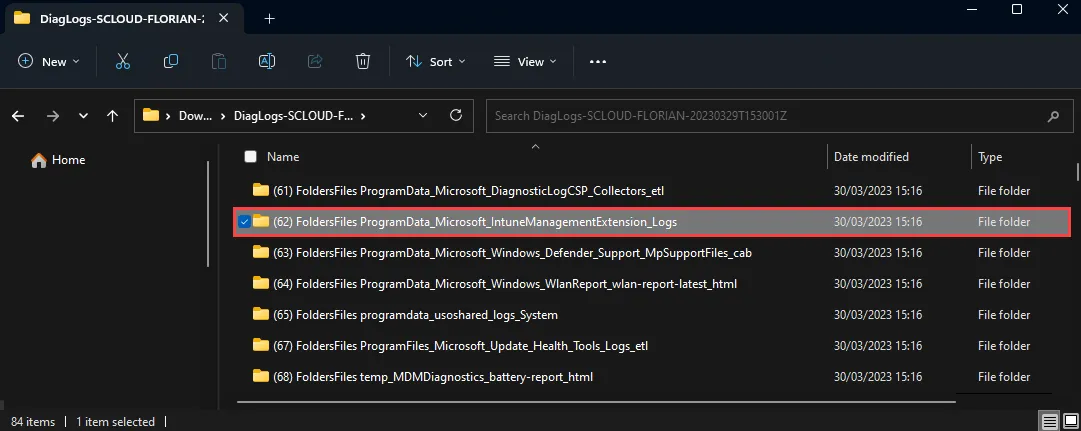
Task: Select the (63) Defender MpSupportFiles_cab folder
Action: click(651, 252)
